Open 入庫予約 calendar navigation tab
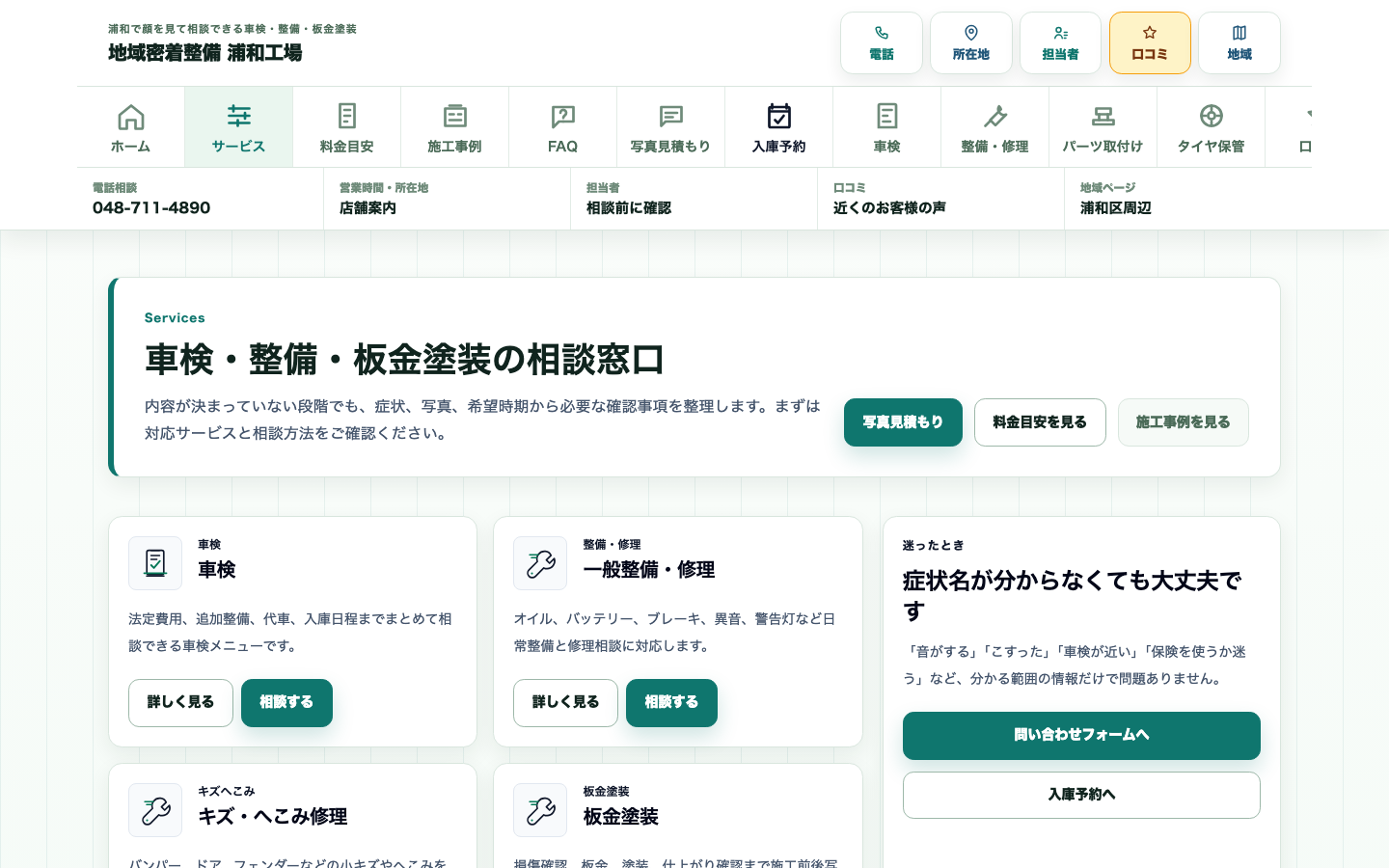 point(778,127)
